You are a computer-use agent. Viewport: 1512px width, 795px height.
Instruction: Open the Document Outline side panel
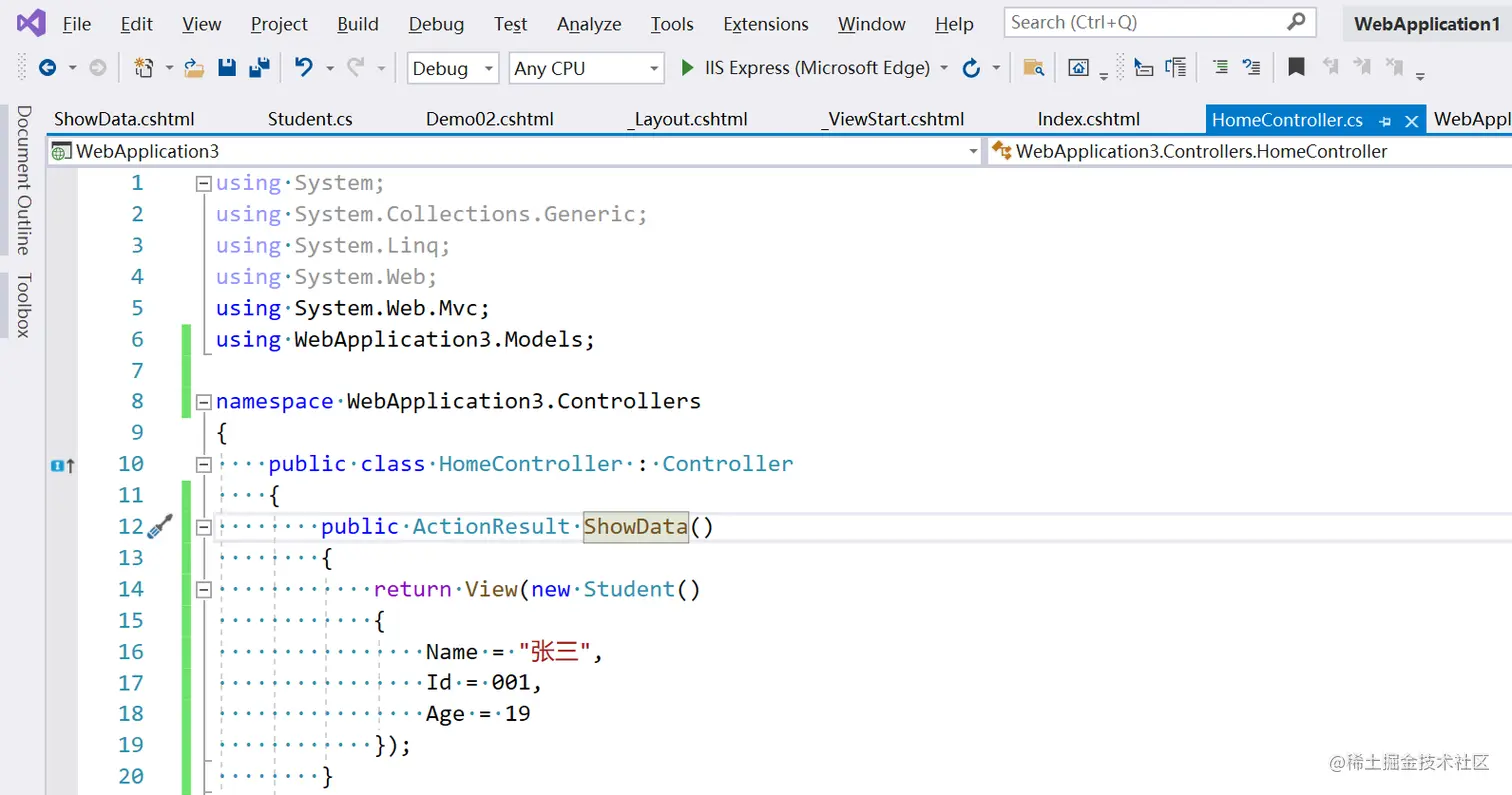tap(23, 180)
